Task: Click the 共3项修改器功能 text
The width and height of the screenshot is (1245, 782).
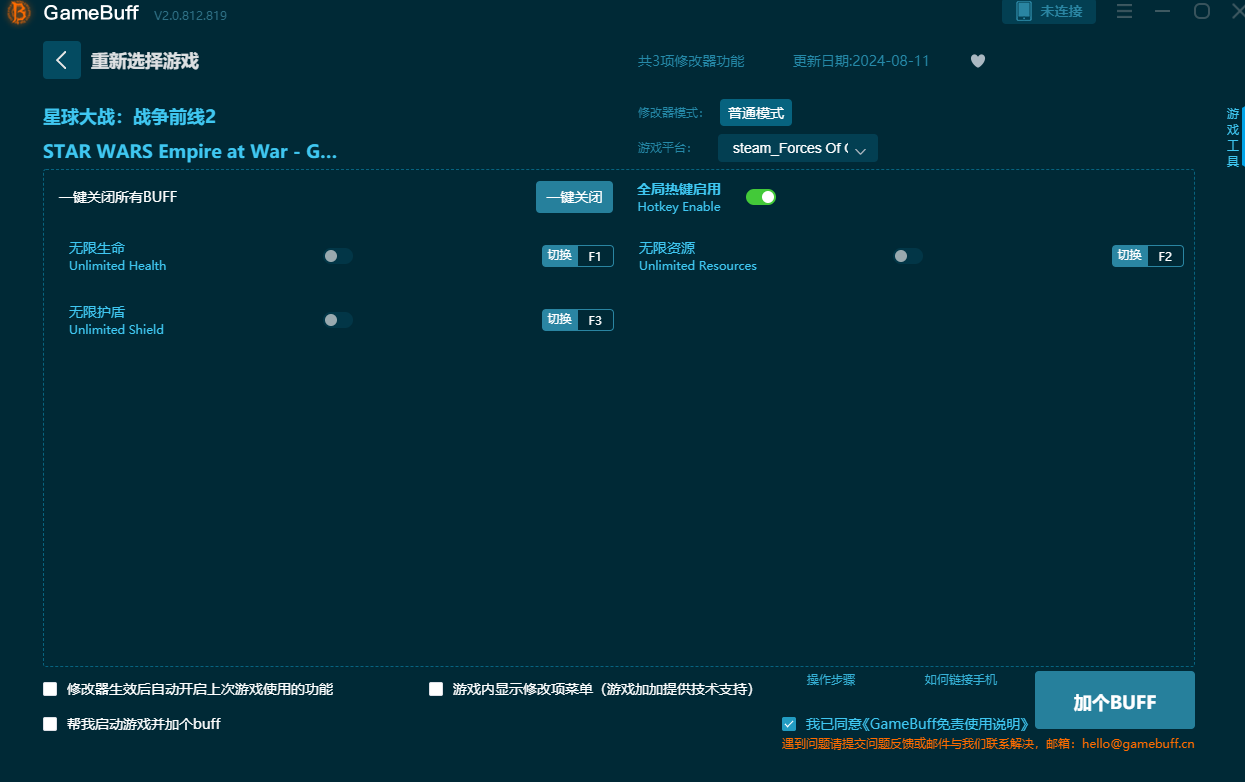Action: coord(691,61)
